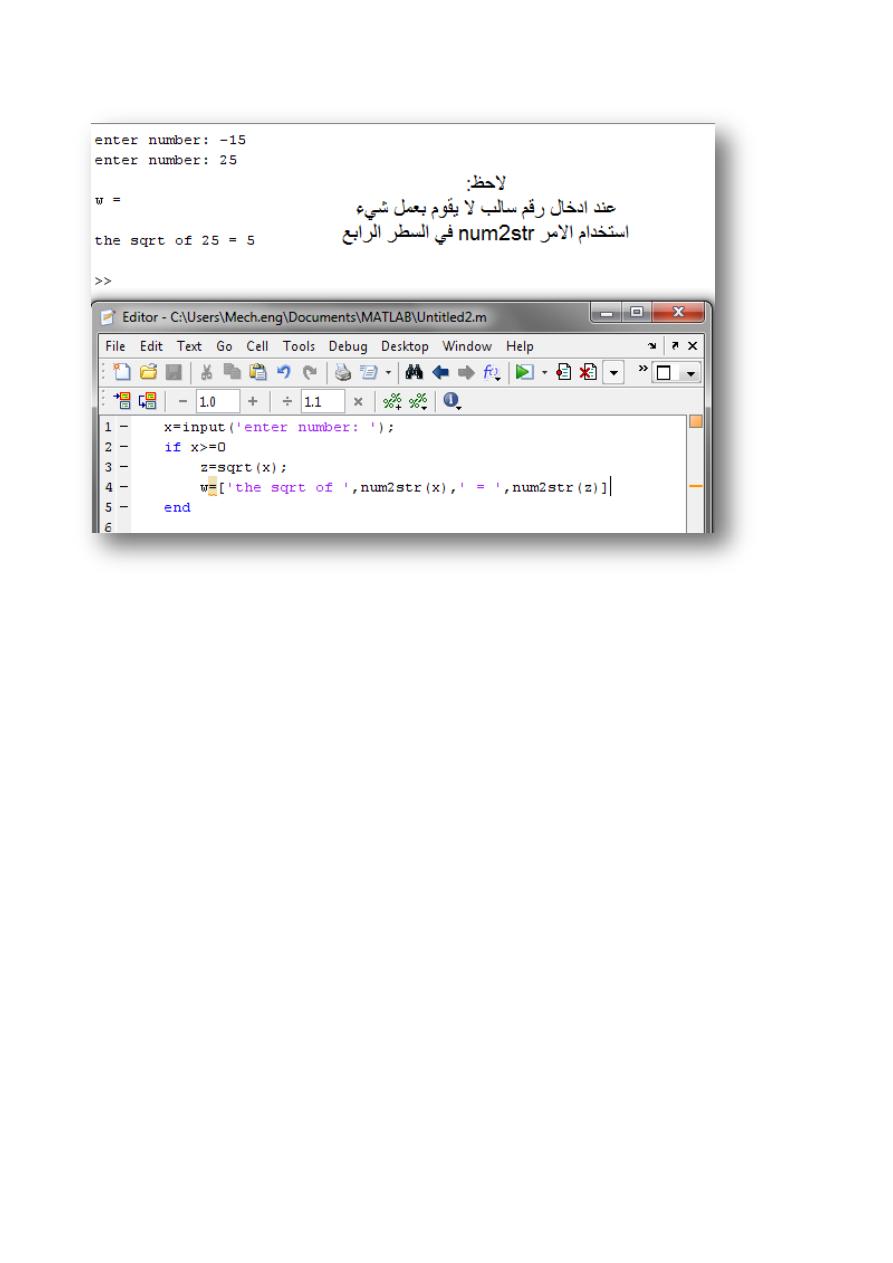Create a new M-file with toolbar icon
Image resolution: width=893 pixels, height=1263 pixels.
click(122, 372)
